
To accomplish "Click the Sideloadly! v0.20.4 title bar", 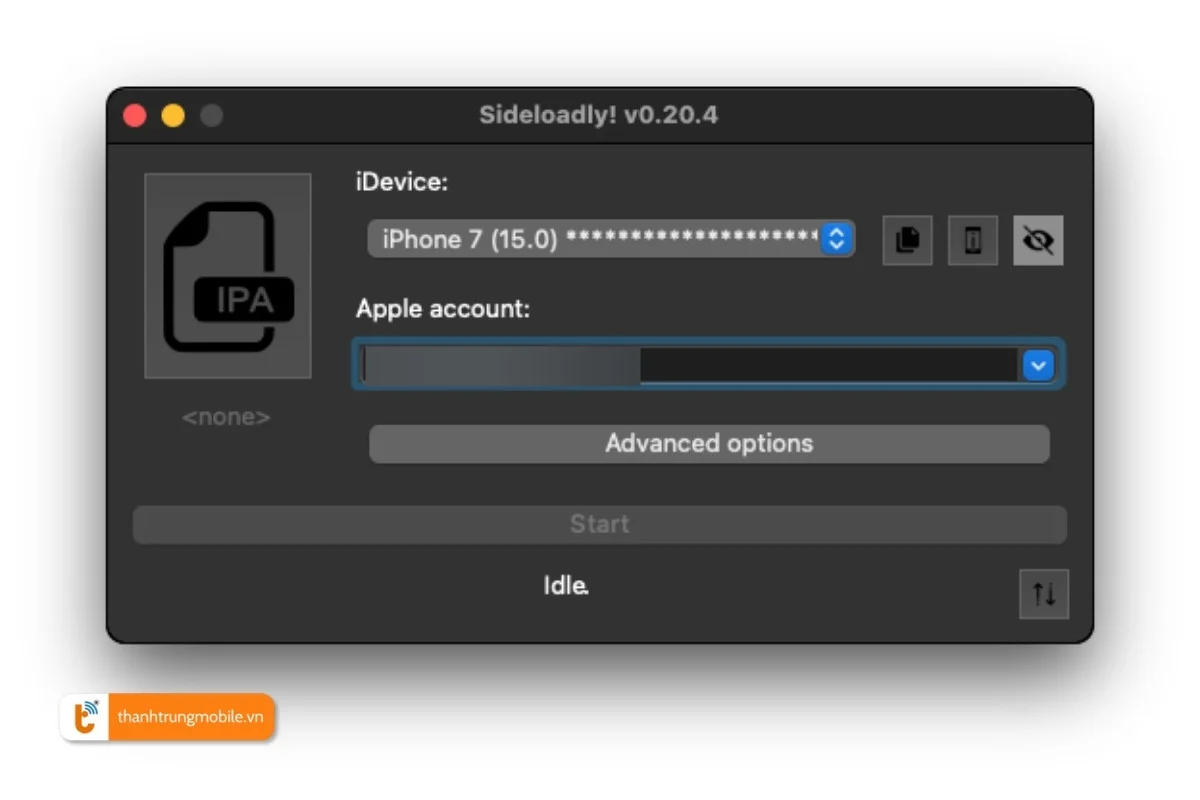I will 598,115.
